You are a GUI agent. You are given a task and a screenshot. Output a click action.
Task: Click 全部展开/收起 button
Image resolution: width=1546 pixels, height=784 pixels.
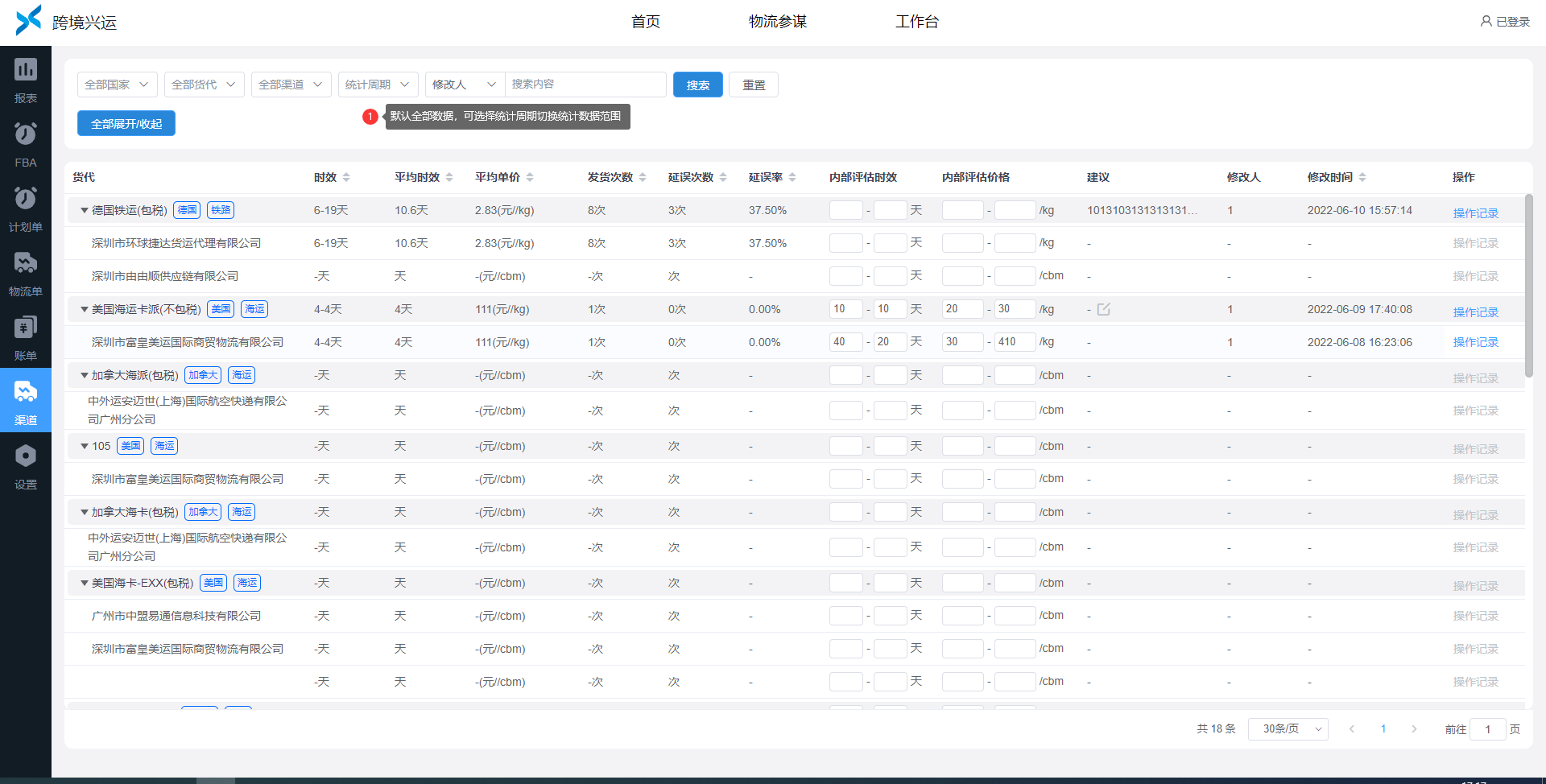coord(126,123)
